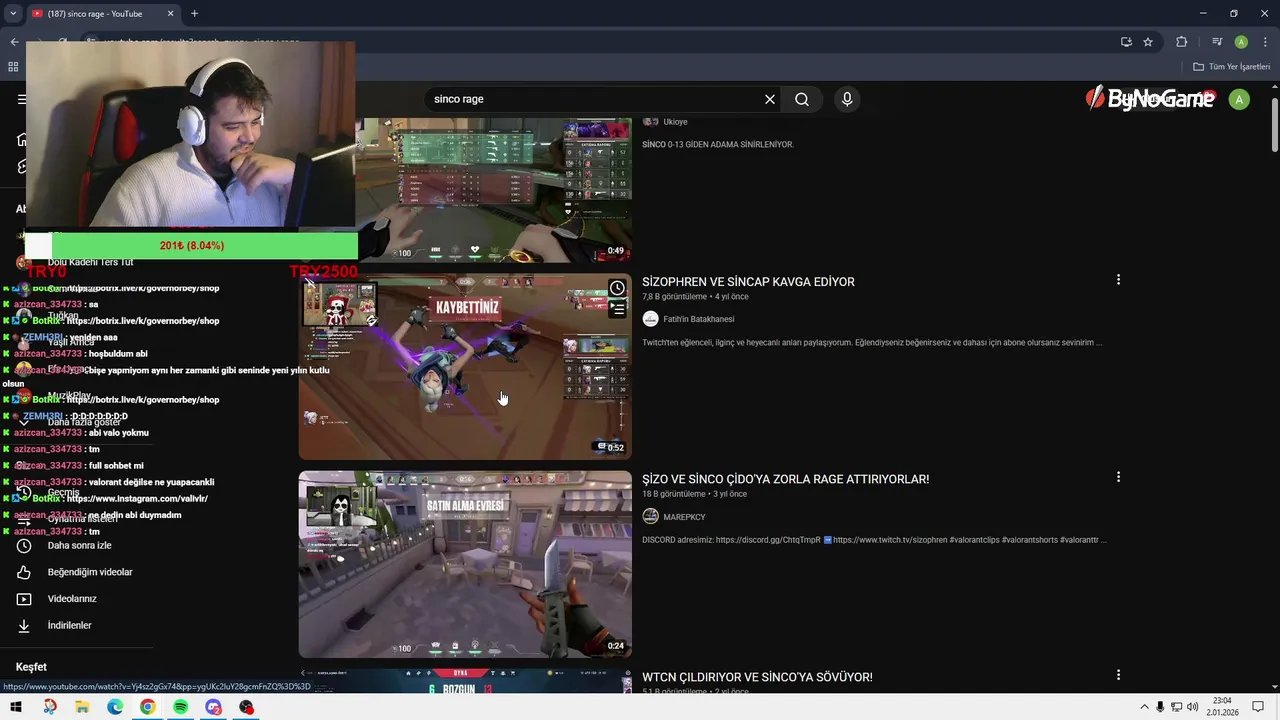Visit Ukioye channel name
Viewport: 1280px width, 720px height.
(675, 122)
